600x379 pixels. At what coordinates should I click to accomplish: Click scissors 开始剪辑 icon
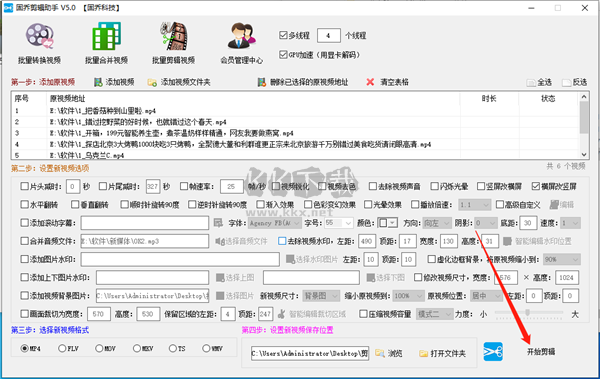tap(493, 351)
